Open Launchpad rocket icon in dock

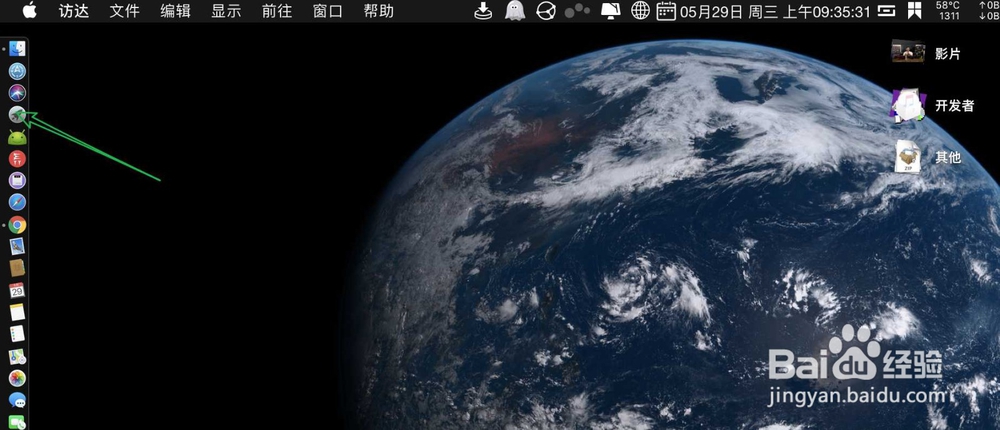pos(17,115)
